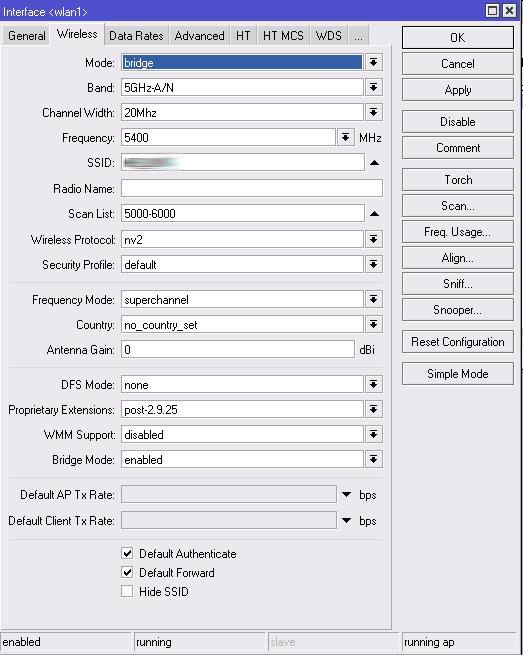The width and height of the screenshot is (523, 655).
Task: Collapse the SSID field with the up arrow
Action: [375, 163]
